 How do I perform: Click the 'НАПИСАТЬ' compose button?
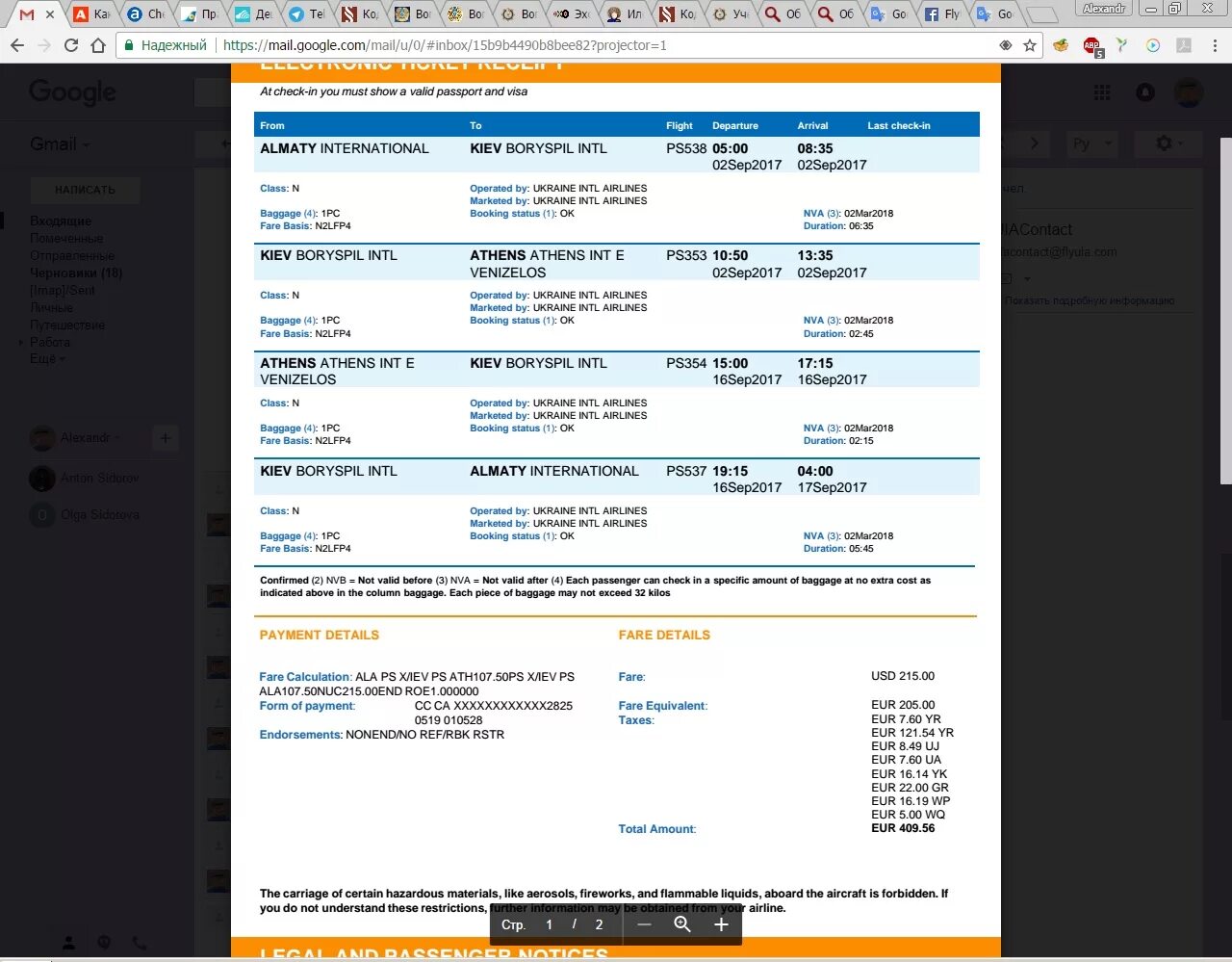point(85,190)
